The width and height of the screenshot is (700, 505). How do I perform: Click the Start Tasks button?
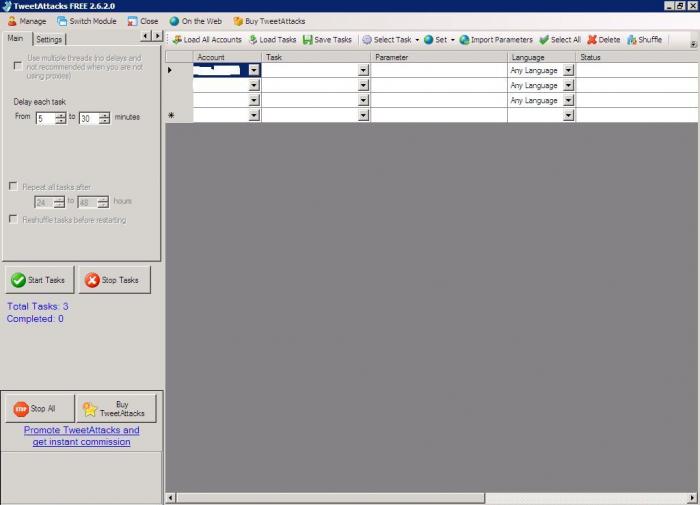tap(39, 280)
